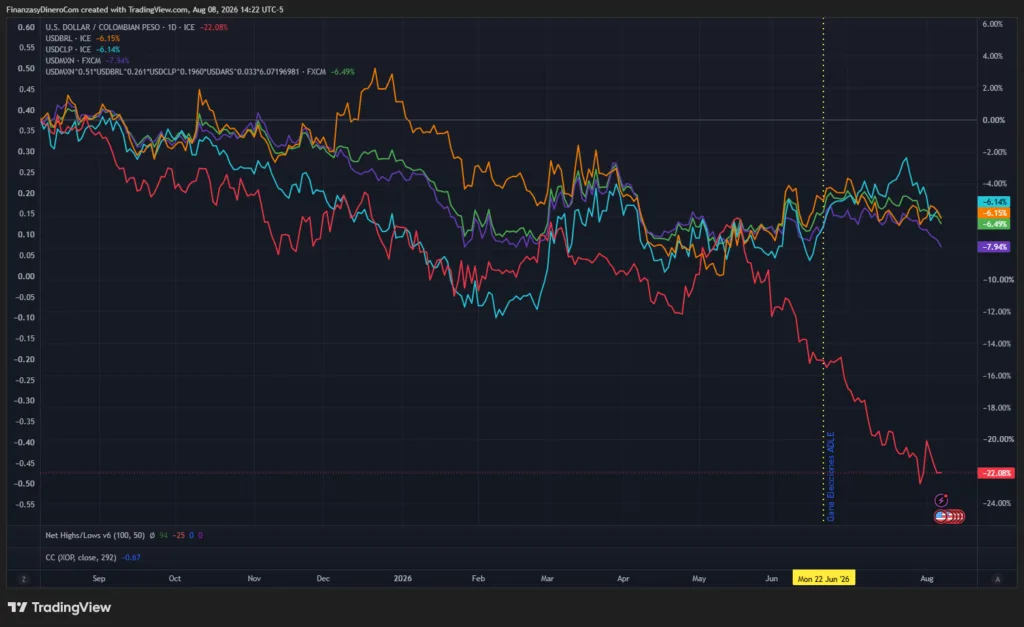Click the Aug label on time axis
The image size is (1024, 627).
point(926,579)
